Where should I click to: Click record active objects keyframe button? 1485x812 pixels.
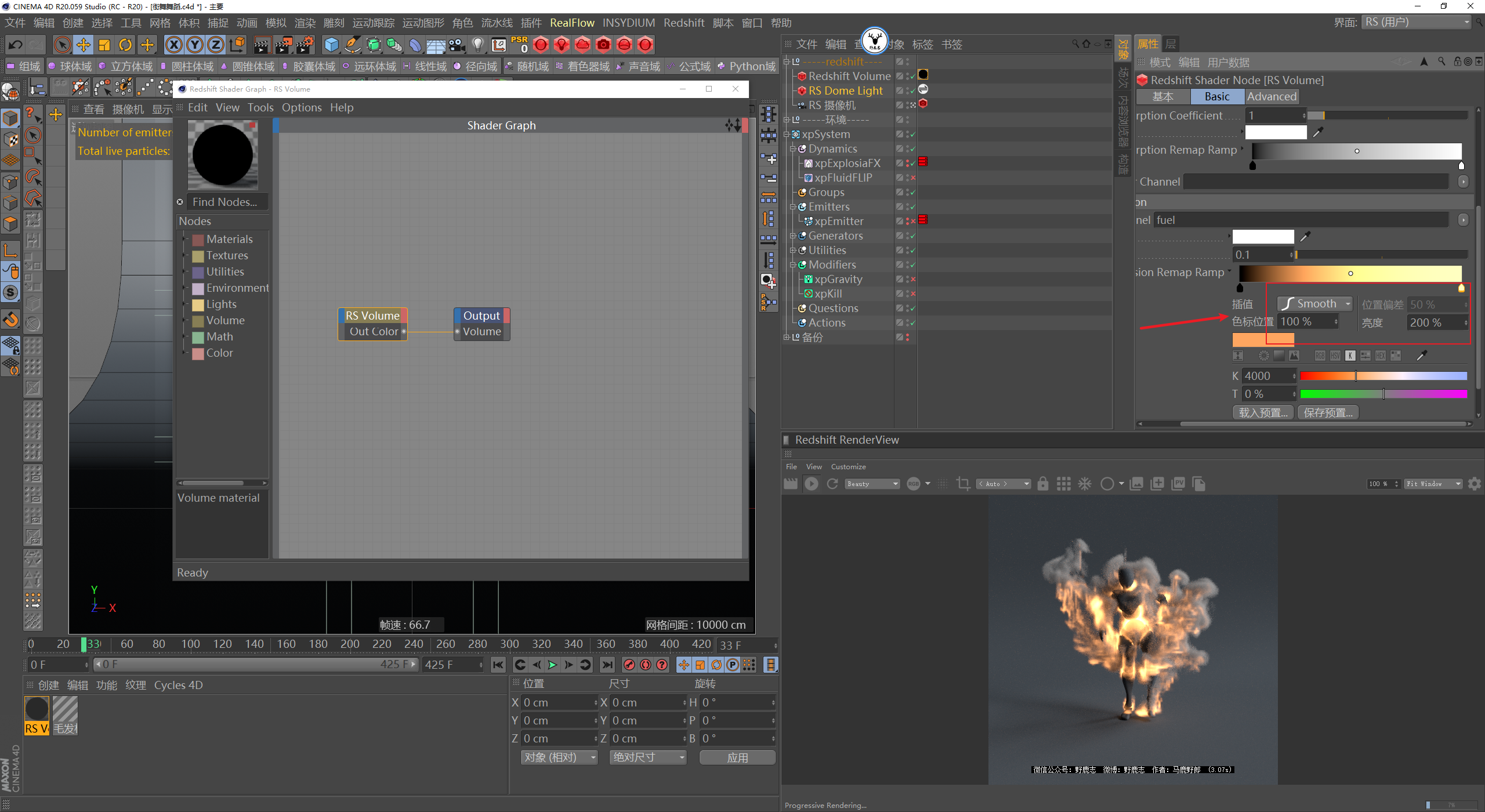point(629,665)
